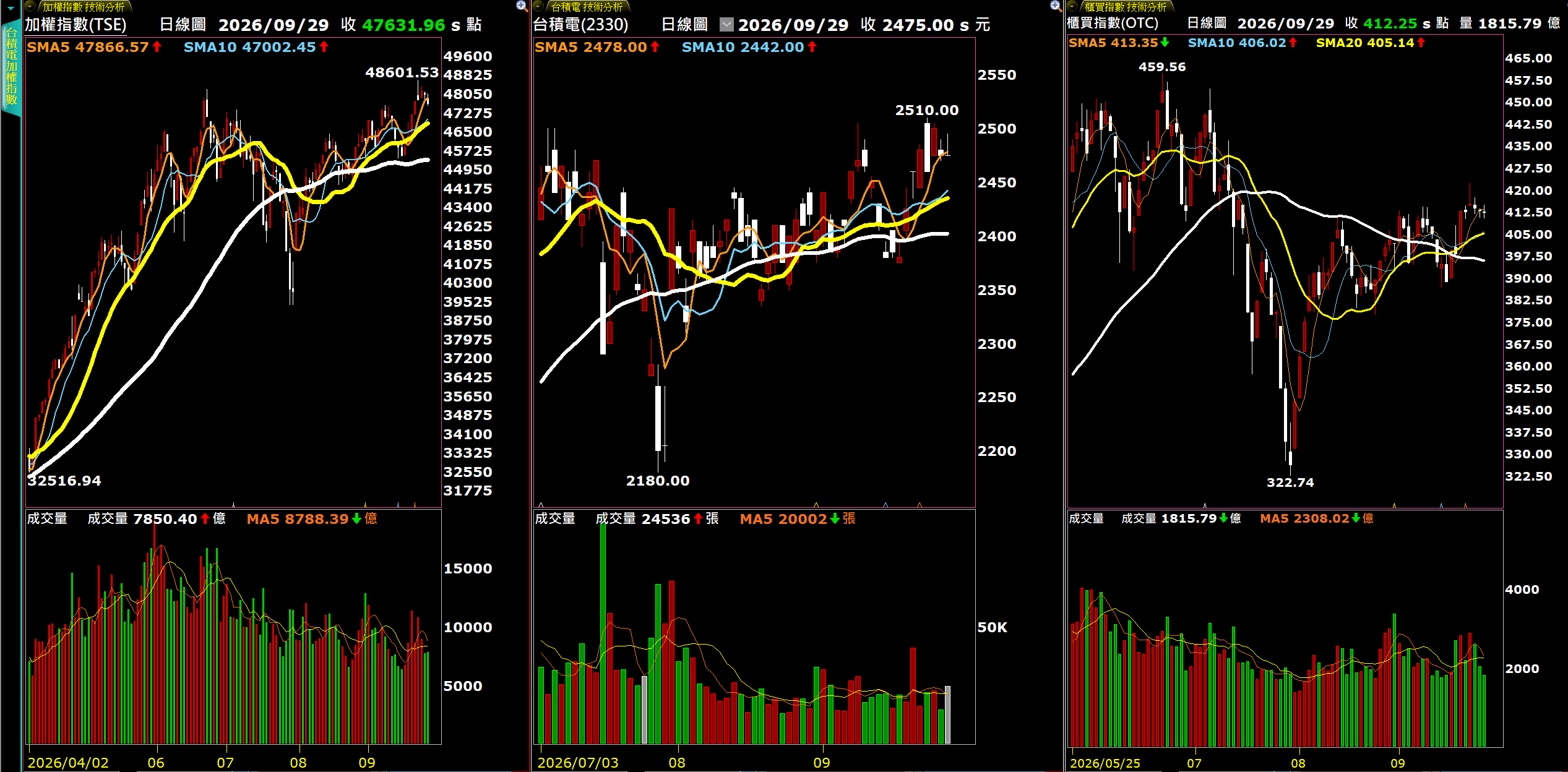Click SMA5 47866.57 indicator in the TSE chart
1568x772 pixels.
[94, 47]
